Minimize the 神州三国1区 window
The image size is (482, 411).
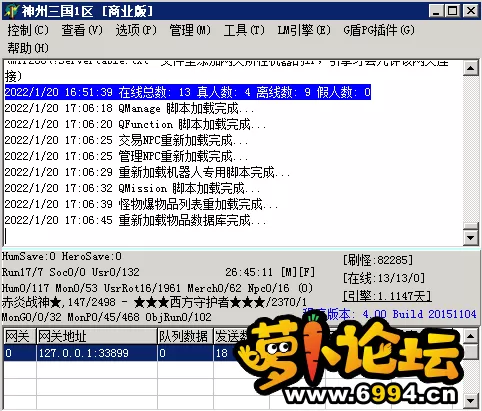pyautogui.click(x=436, y=11)
